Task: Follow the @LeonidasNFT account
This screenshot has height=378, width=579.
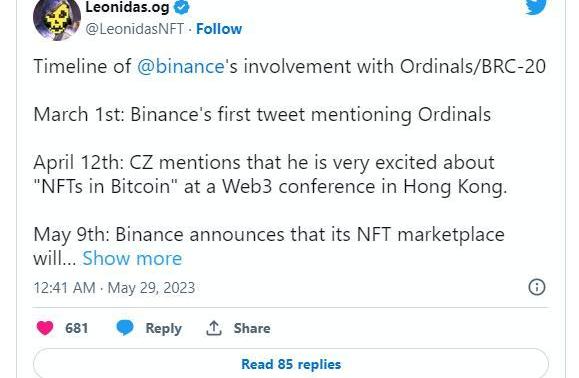Action: (219, 29)
